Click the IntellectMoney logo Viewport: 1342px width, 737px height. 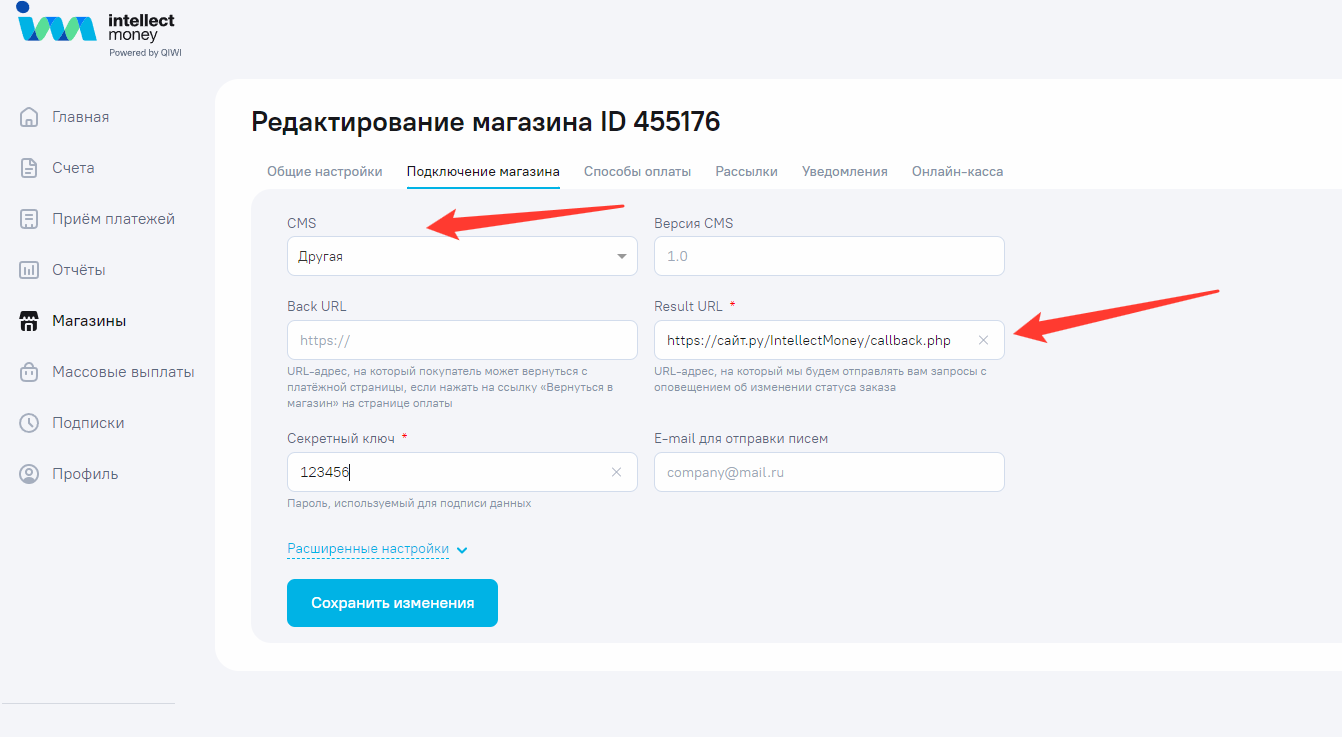(96, 30)
